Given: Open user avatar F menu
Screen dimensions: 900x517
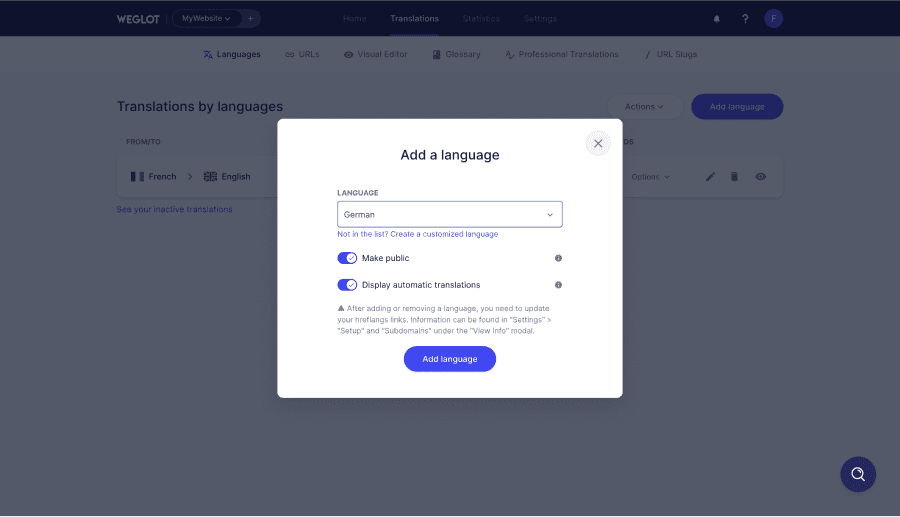Looking at the screenshot, I should point(773,18).
